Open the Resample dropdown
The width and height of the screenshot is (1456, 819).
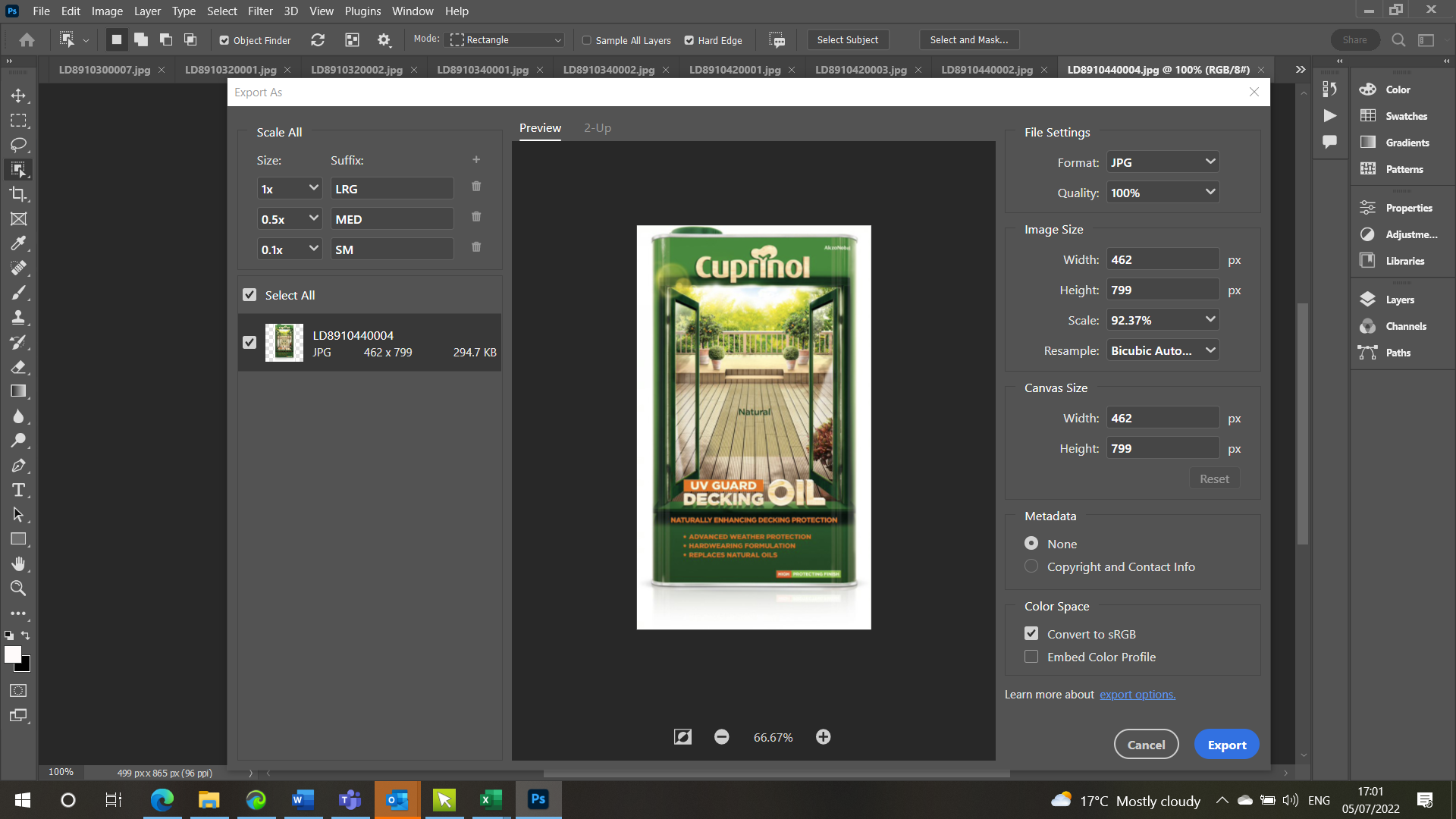pos(1163,350)
